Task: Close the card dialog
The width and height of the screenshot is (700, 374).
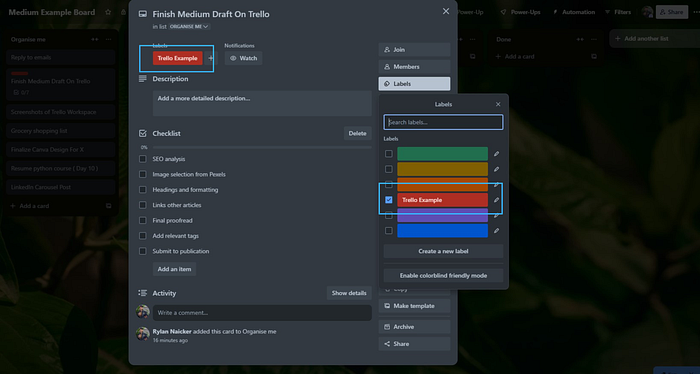Action: pos(446,12)
